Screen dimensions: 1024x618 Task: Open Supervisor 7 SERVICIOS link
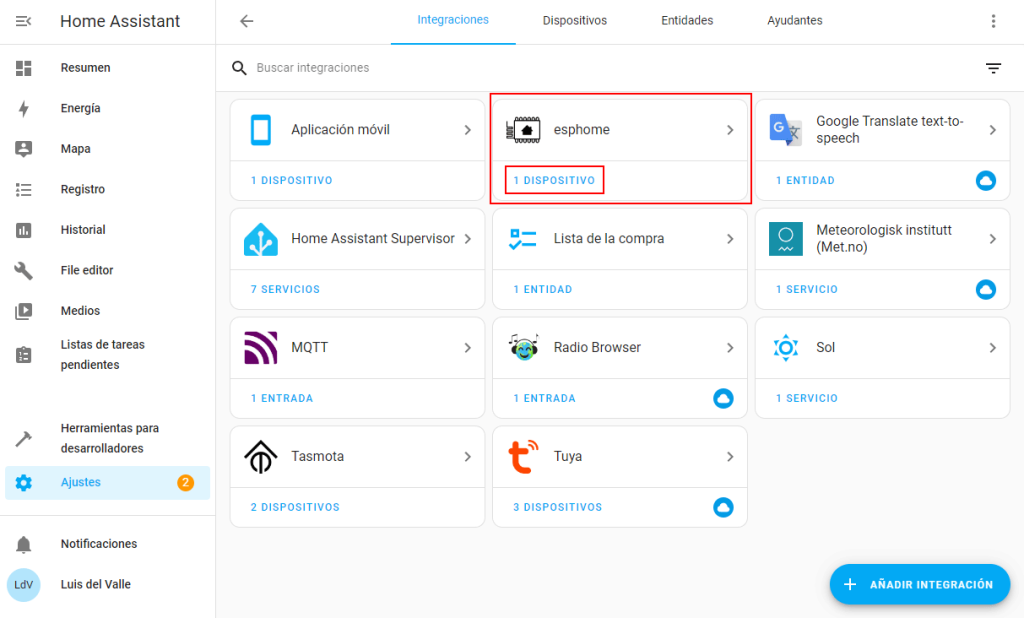pyautogui.click(x=285, y=289)
